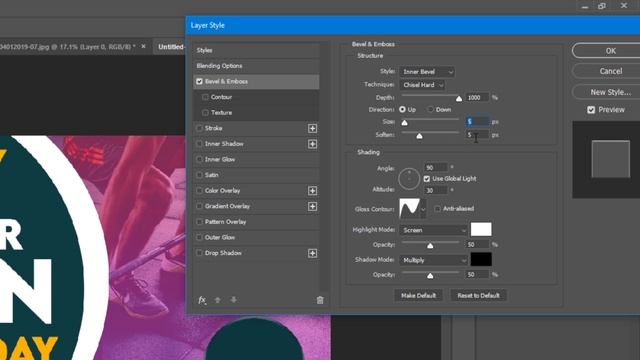Enable the Inner Shadow checkbox
Image resolution: width=640 pixels, height=360 pixels.
click(x=199, y=144)
